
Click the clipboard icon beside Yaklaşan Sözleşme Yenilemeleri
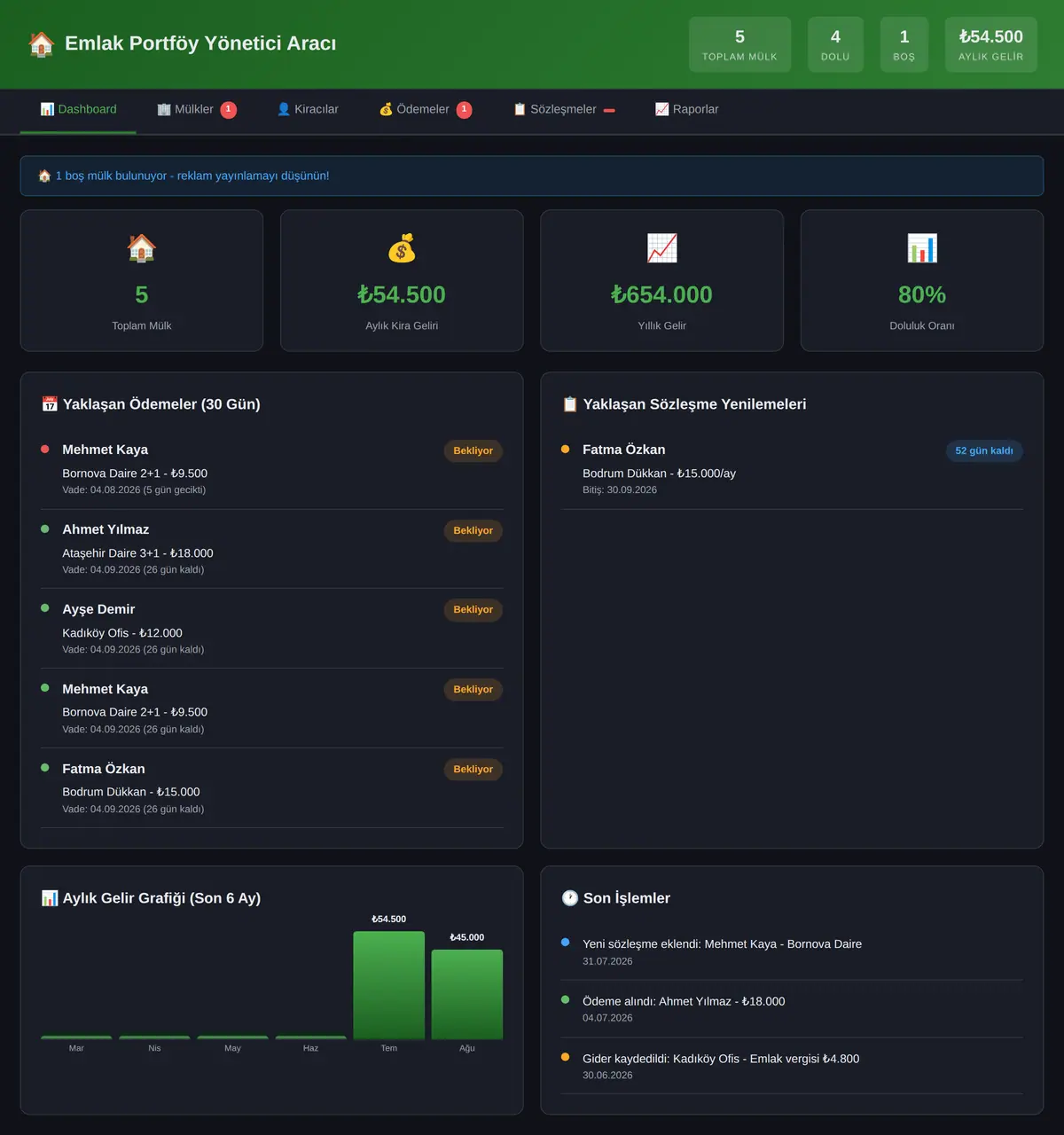click(x=570, y=404)
